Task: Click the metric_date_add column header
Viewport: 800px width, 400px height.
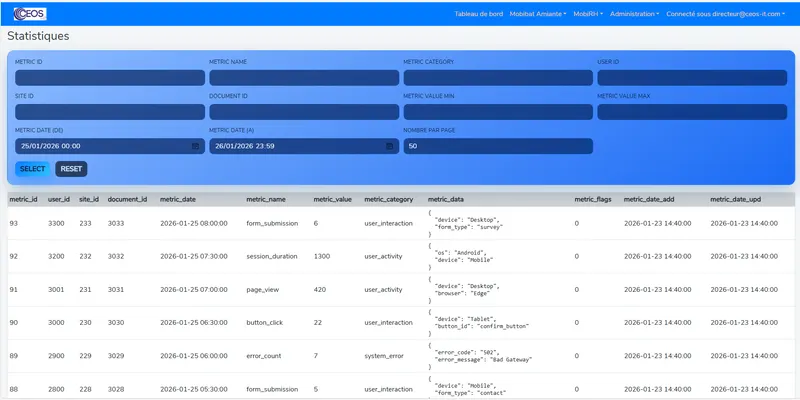Action: 648,199
